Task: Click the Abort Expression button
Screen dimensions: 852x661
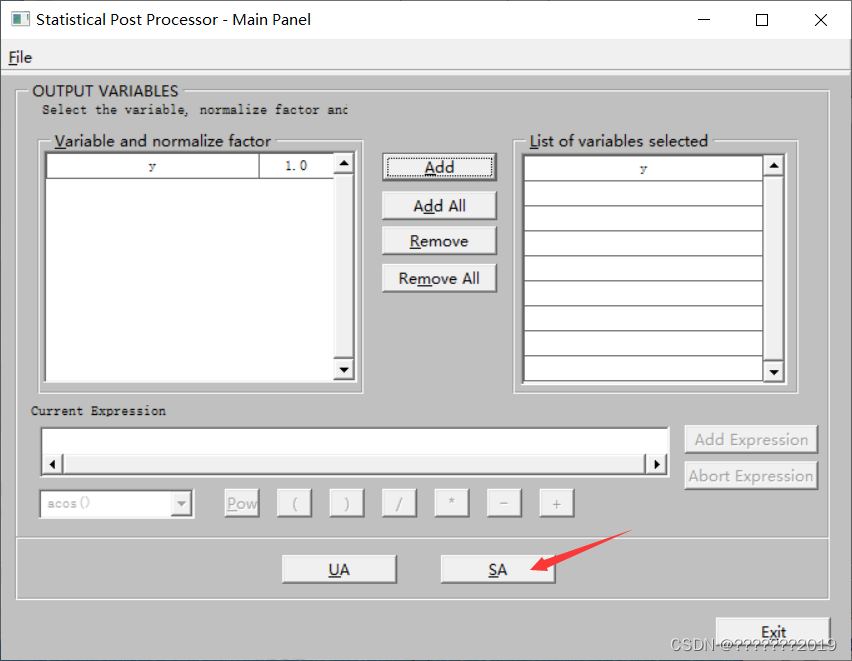Action: click(x=751, y=476)
